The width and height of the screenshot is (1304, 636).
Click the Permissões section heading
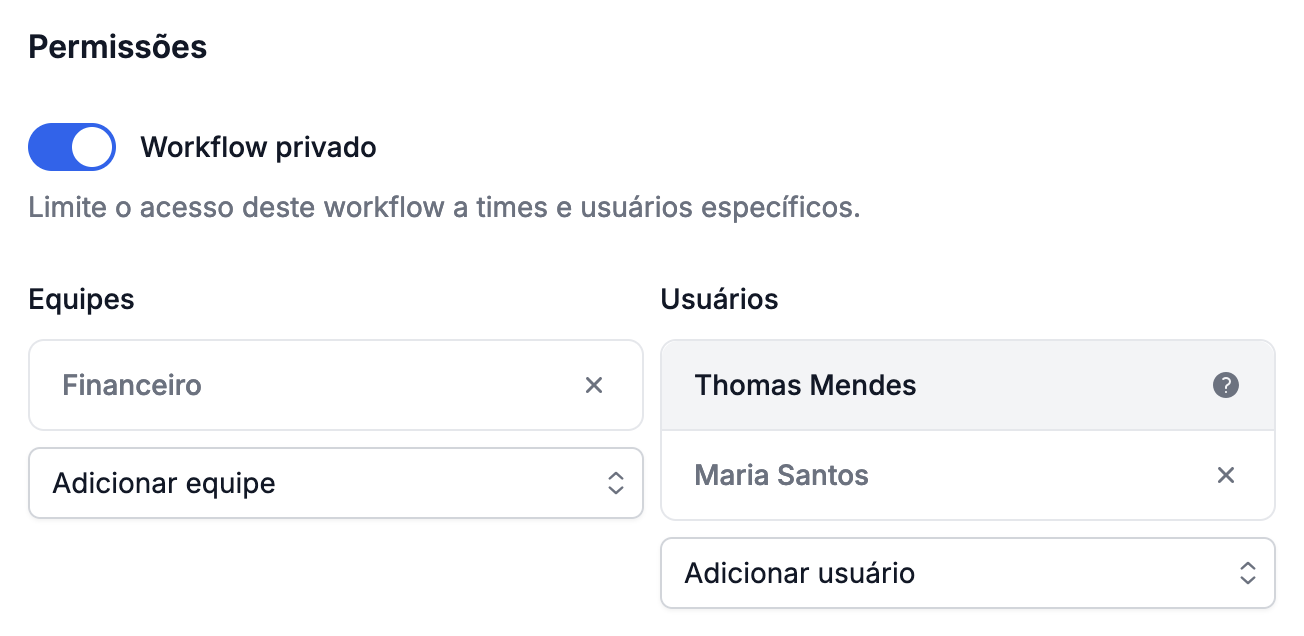click(x=118, y=47)
